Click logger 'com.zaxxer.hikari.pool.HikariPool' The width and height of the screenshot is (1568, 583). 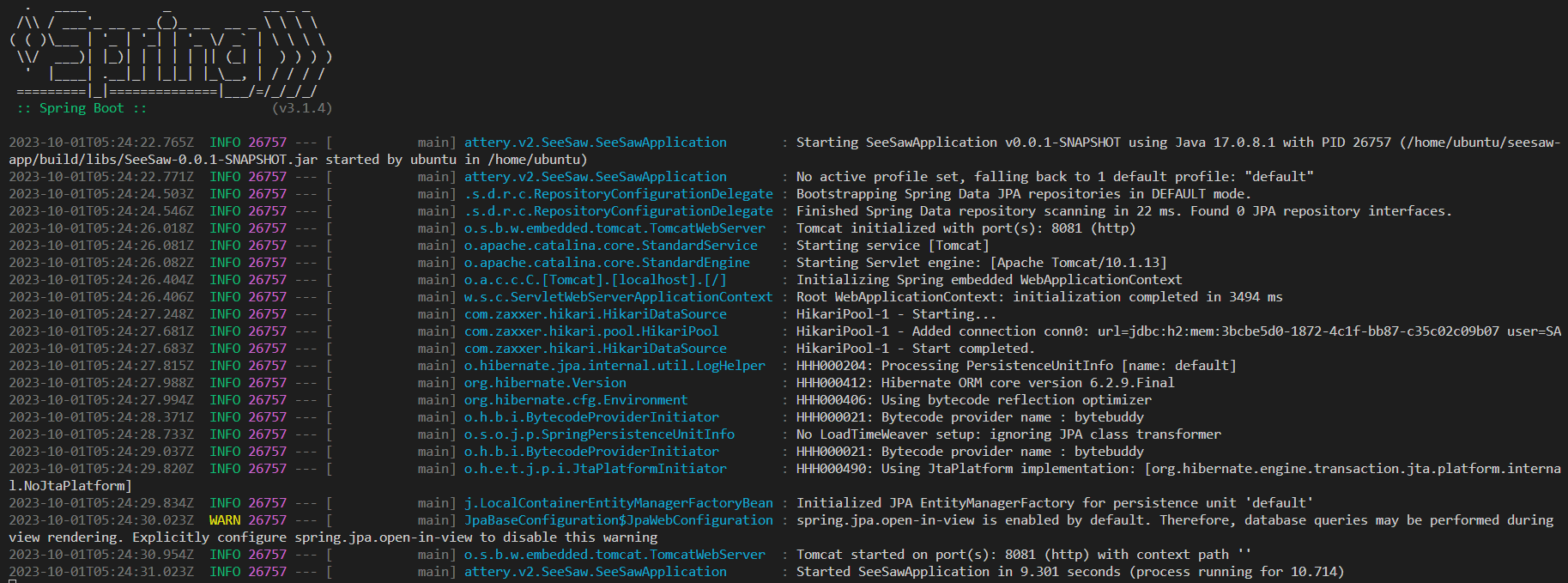[x=591, y=331]
